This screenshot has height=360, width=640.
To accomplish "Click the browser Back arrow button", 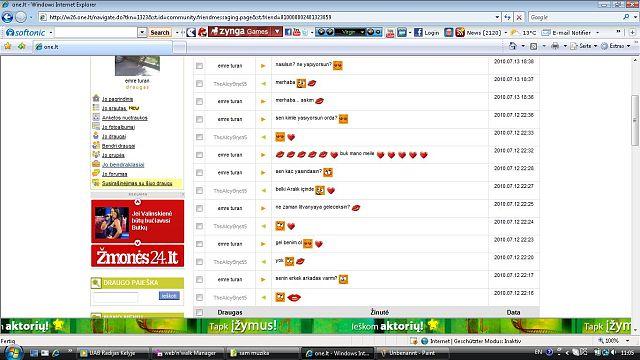I will [7, 17].
